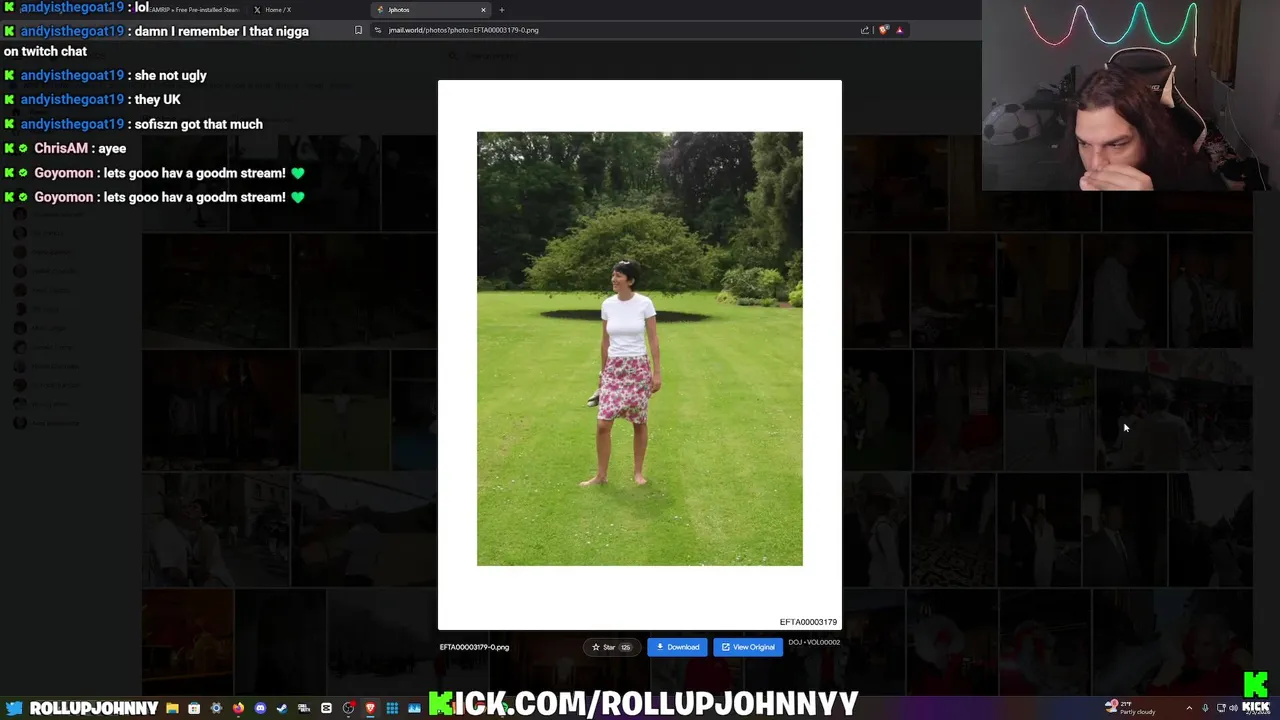This screenshot has width=1280, height=720.
Task: Click the DOJ · VOL00002 label
Action: click(x=814, y=642)
